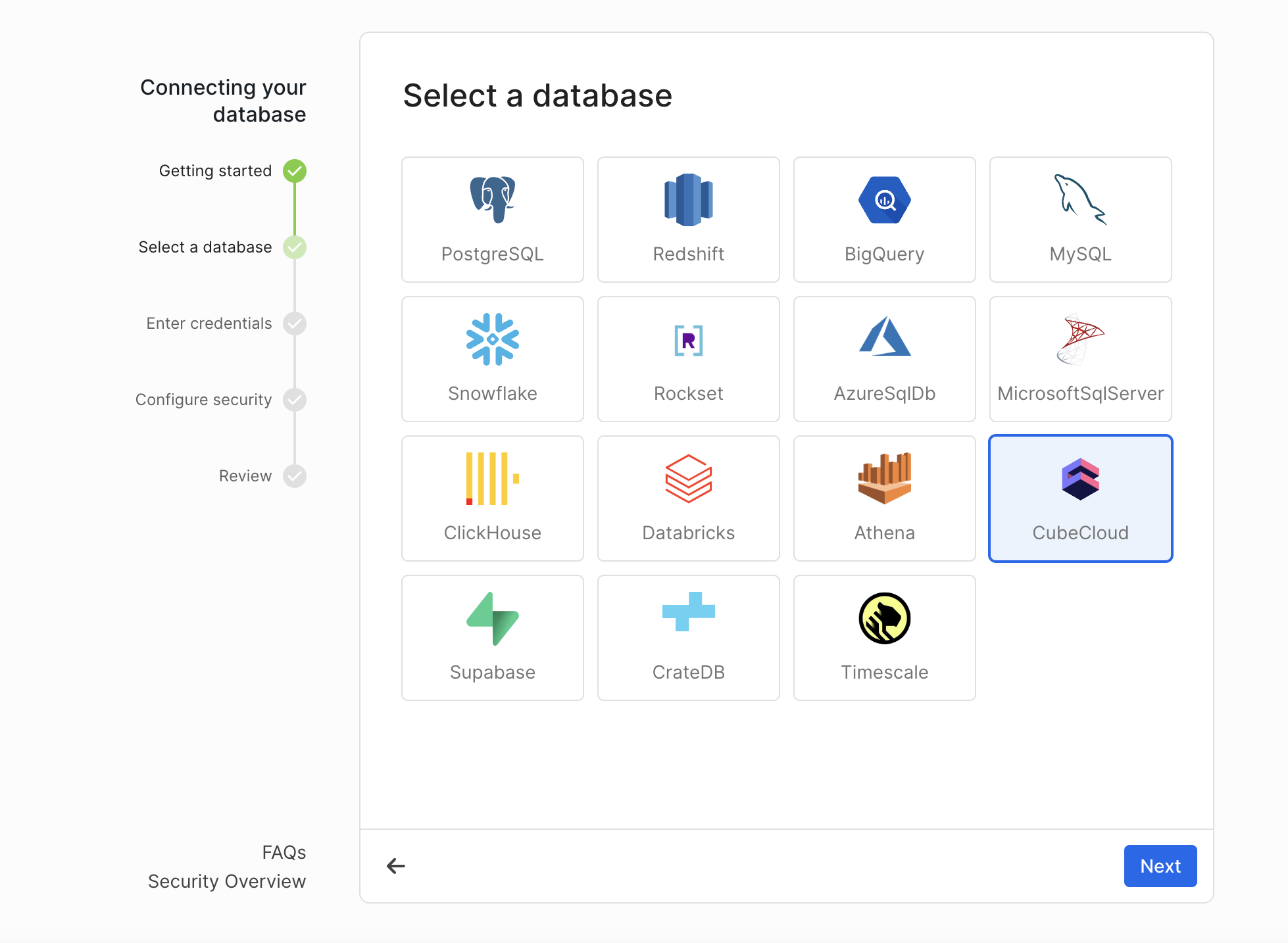Pick the Timescale tiger icon
1288x943 pixels.
coord(884,618)
